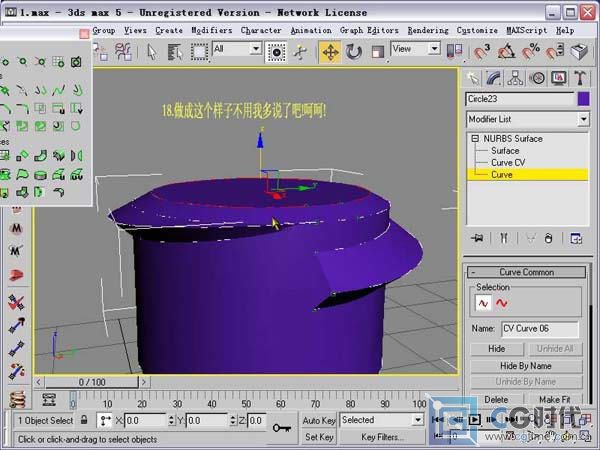Toggle Auto Key animation mode
The width and height of the screenshot is (600, 450).
point(319,421)
